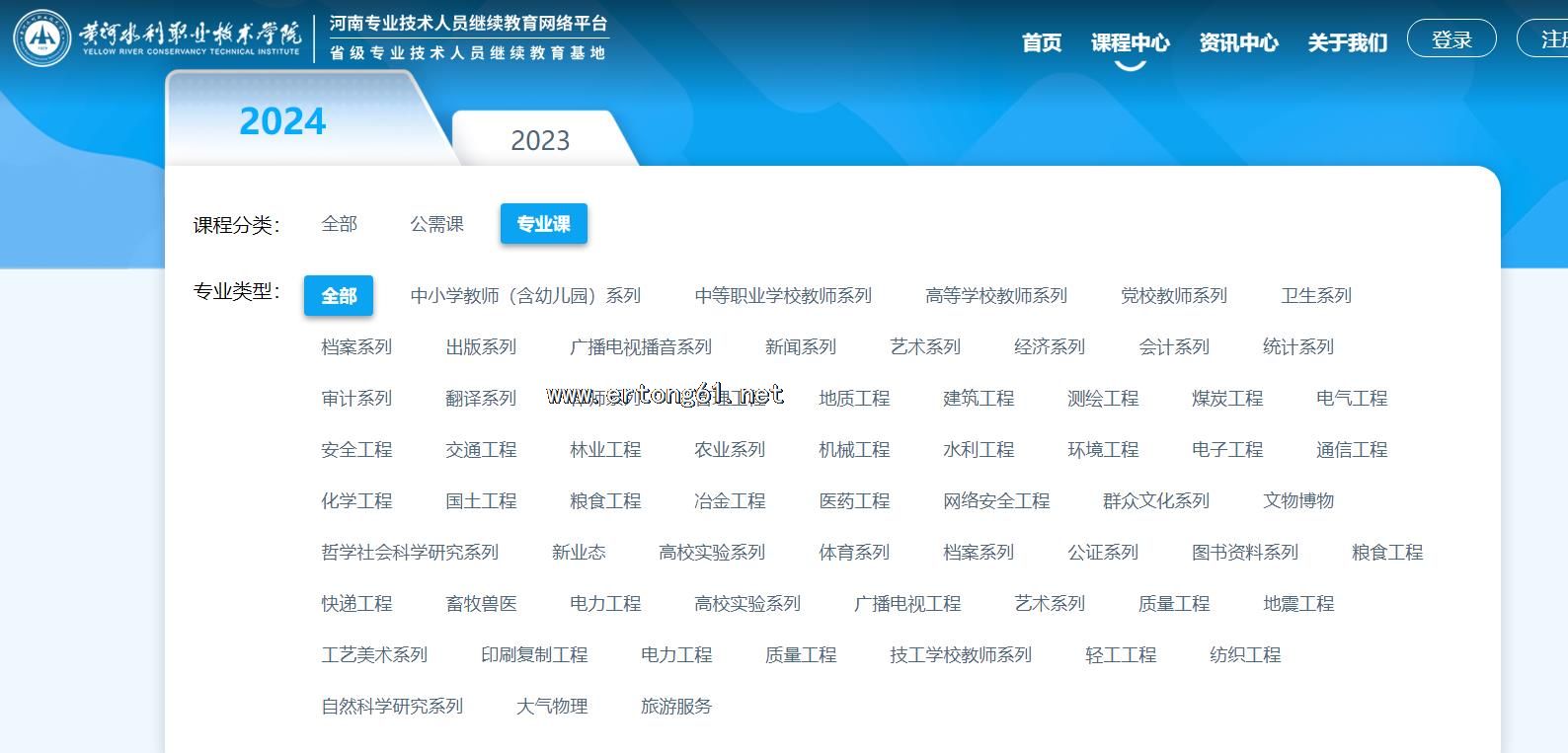Select the 哲学社会科学研究系列 option
This screenshot has width=1568, height=753.
(x=409, y=553)
